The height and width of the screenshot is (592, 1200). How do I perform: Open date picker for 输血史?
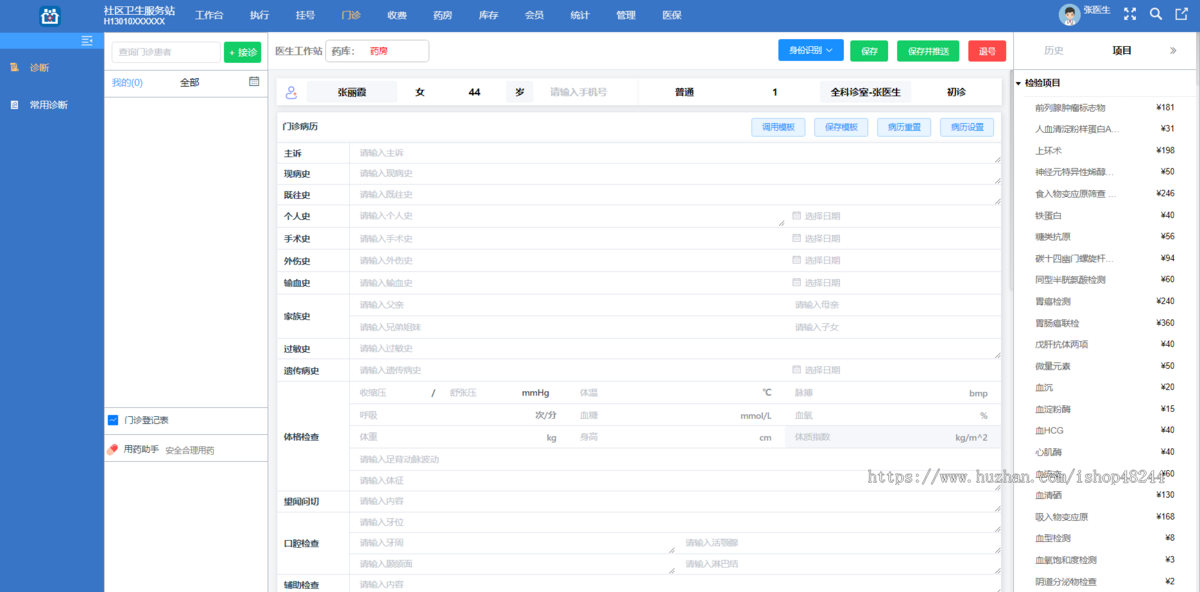click(x=797, y=282)
